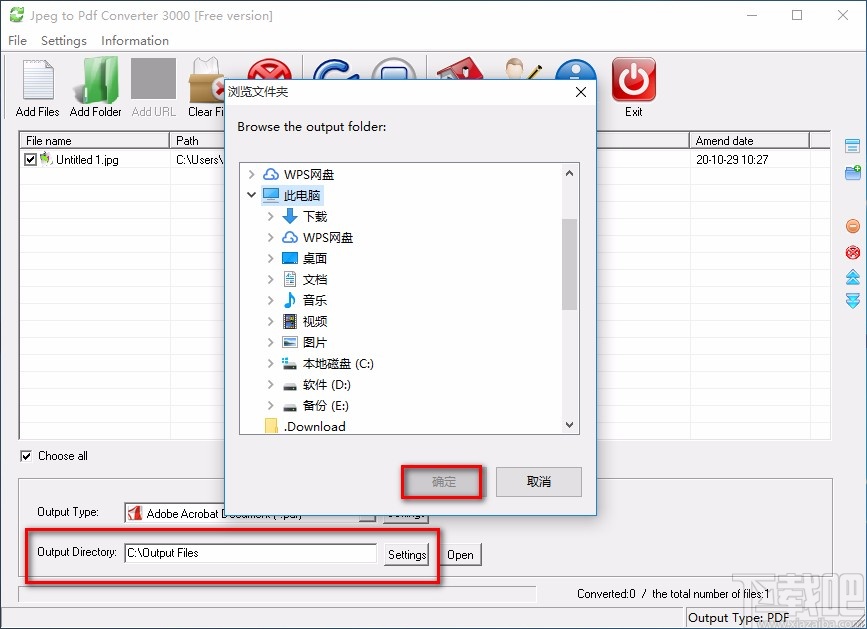Click the remove item minus icon
This screenshot has height=629, width=867.
(855, 225)
